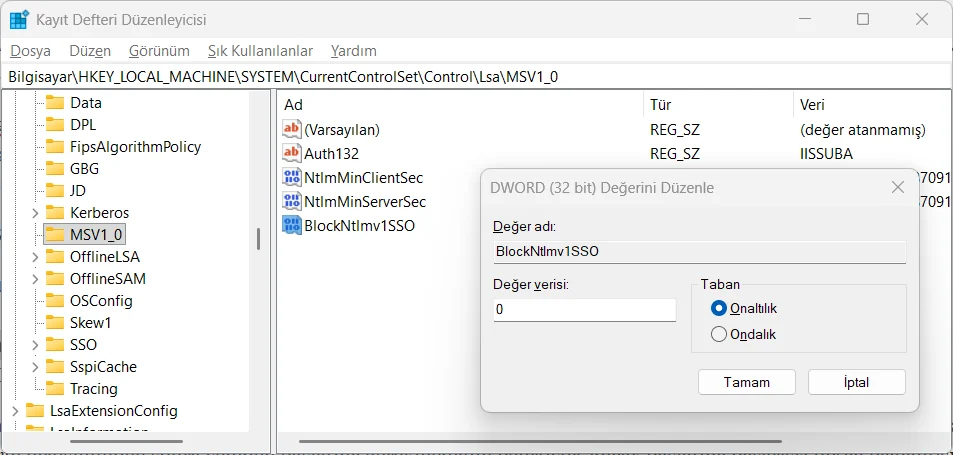The height and width of the screenshot is (455, 953).
Task: Click the NtlmMinClientSec DWORD icon
Action: (x=292, y=177)
